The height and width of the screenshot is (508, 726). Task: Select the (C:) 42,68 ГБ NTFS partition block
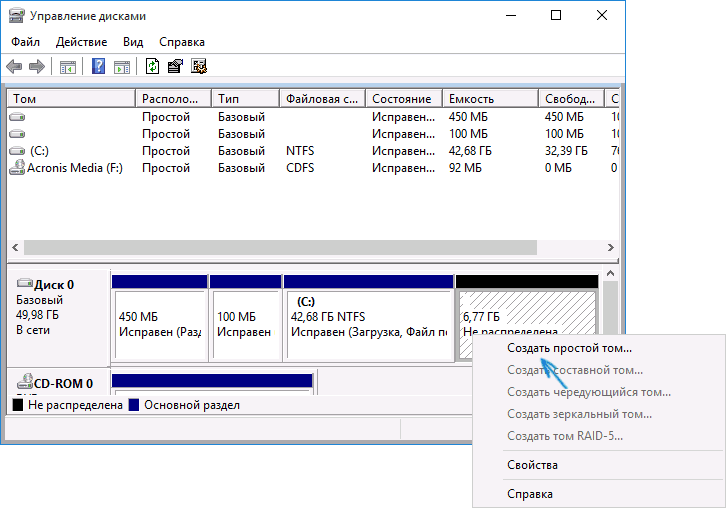coord(369,318)
